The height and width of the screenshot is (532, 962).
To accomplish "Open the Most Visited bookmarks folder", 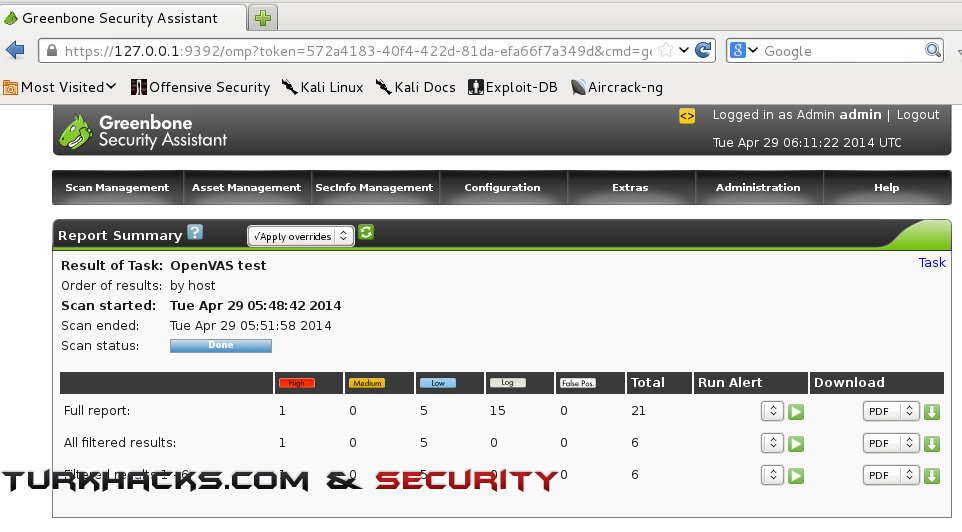I will [x=60, y=87].
